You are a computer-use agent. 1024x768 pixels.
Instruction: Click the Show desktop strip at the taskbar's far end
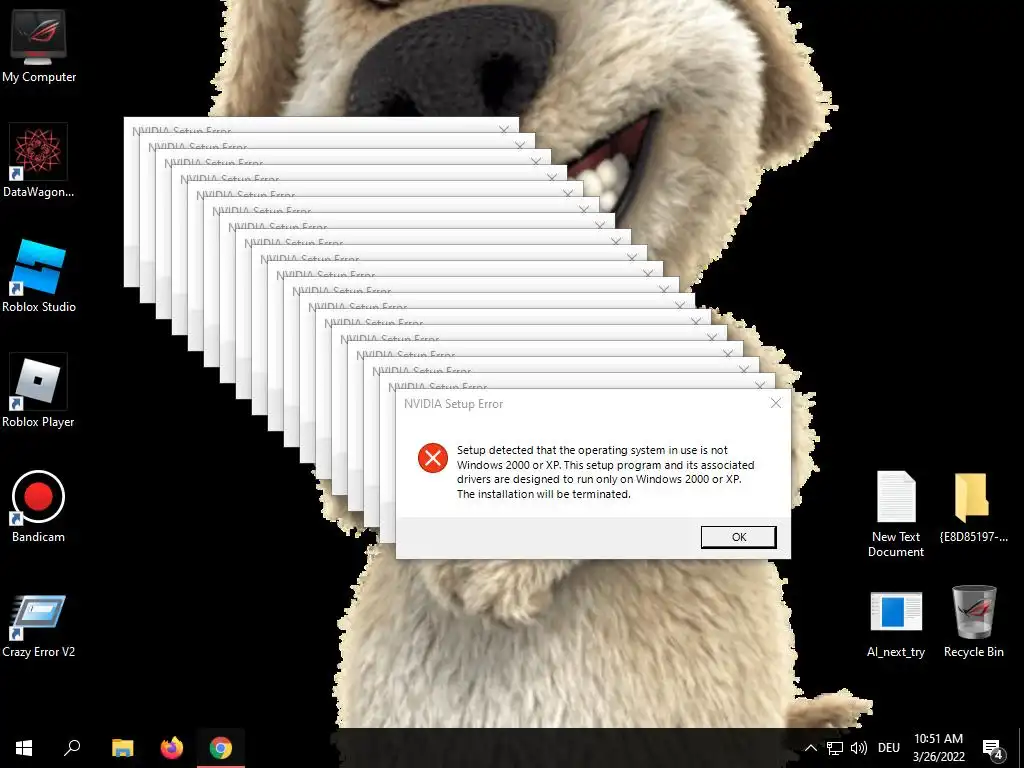tap(1021, 748)
